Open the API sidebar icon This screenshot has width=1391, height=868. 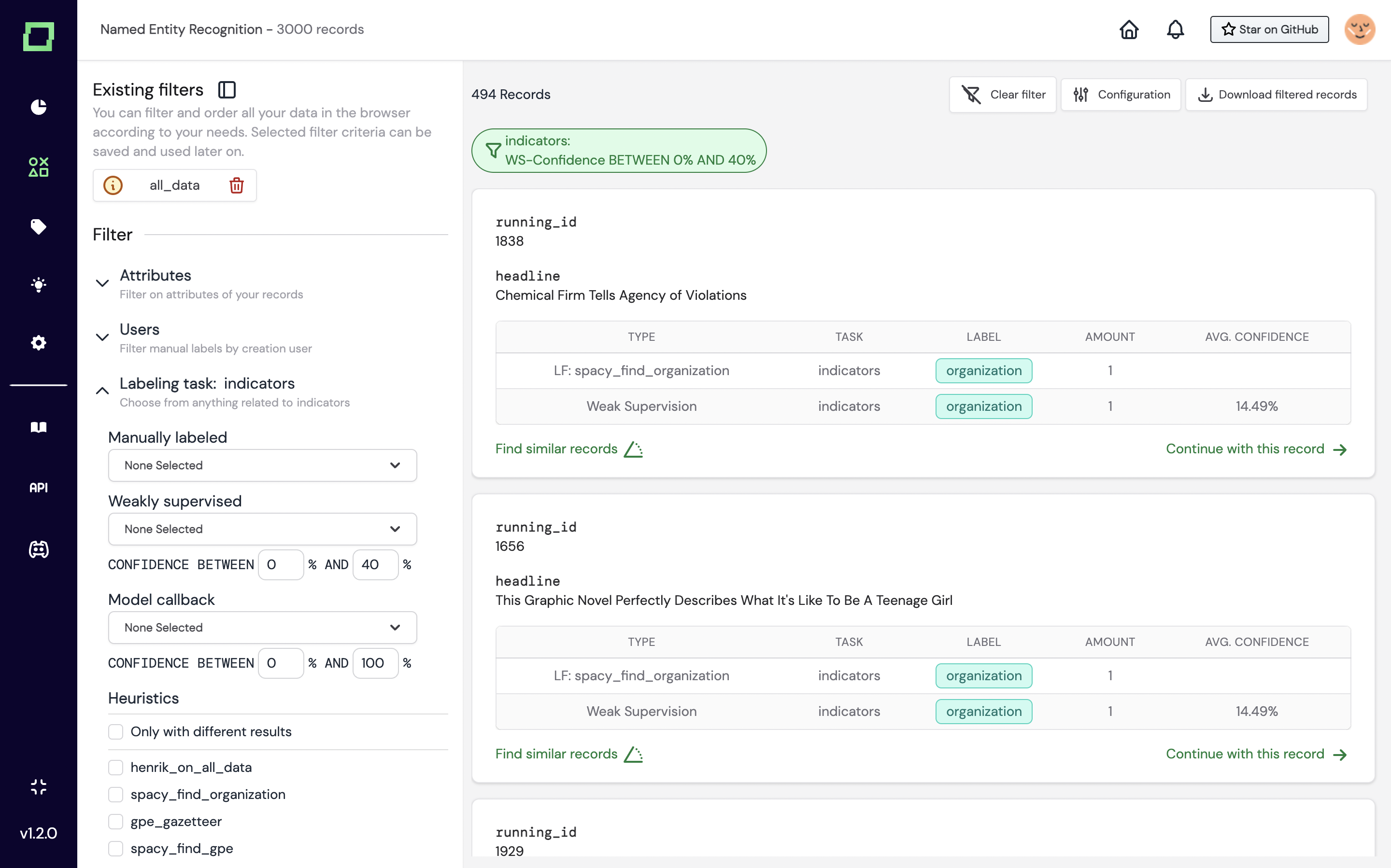(x=39, y=488)
